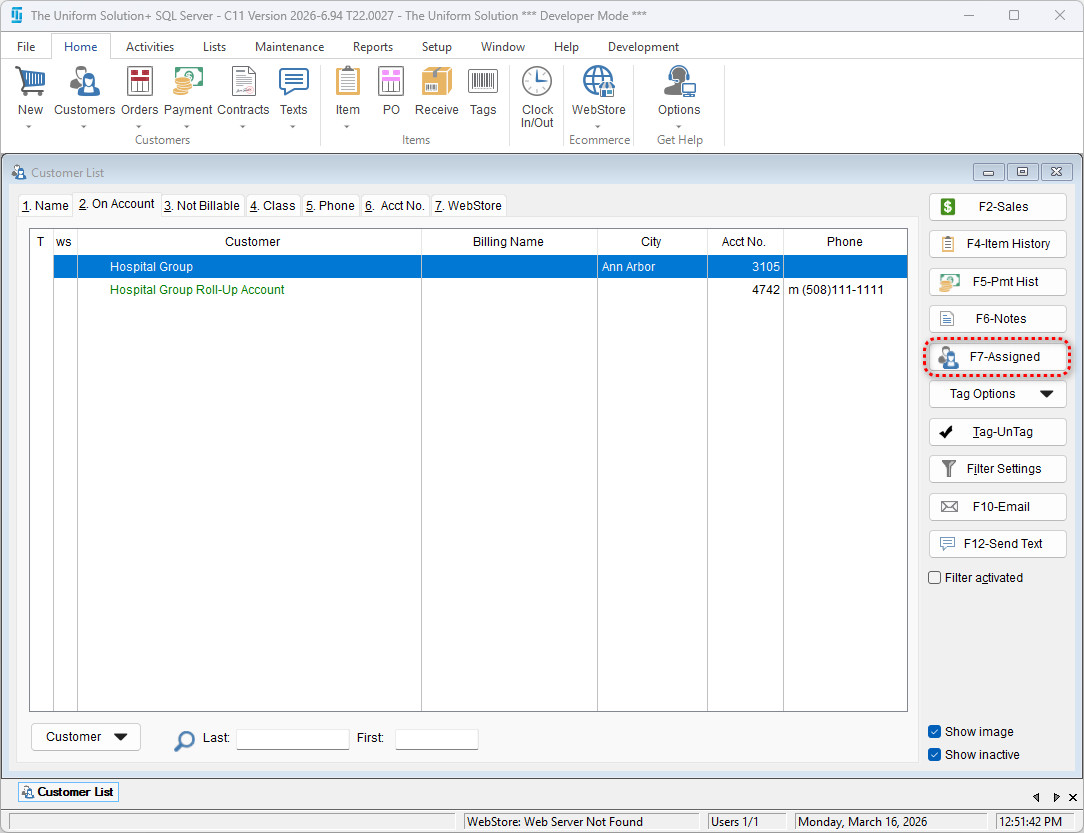Click the Tags barcode icon
This screenshot has height=833, width=1084.
pyautogui.click(x=483, y=82)
